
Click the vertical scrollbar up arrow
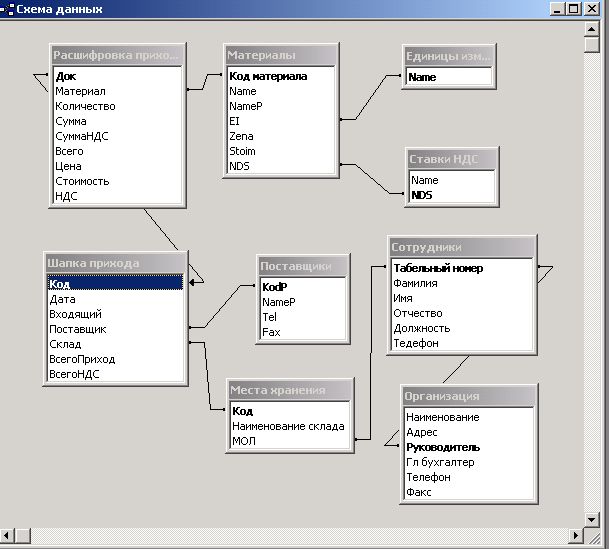[x=592, y=29]
